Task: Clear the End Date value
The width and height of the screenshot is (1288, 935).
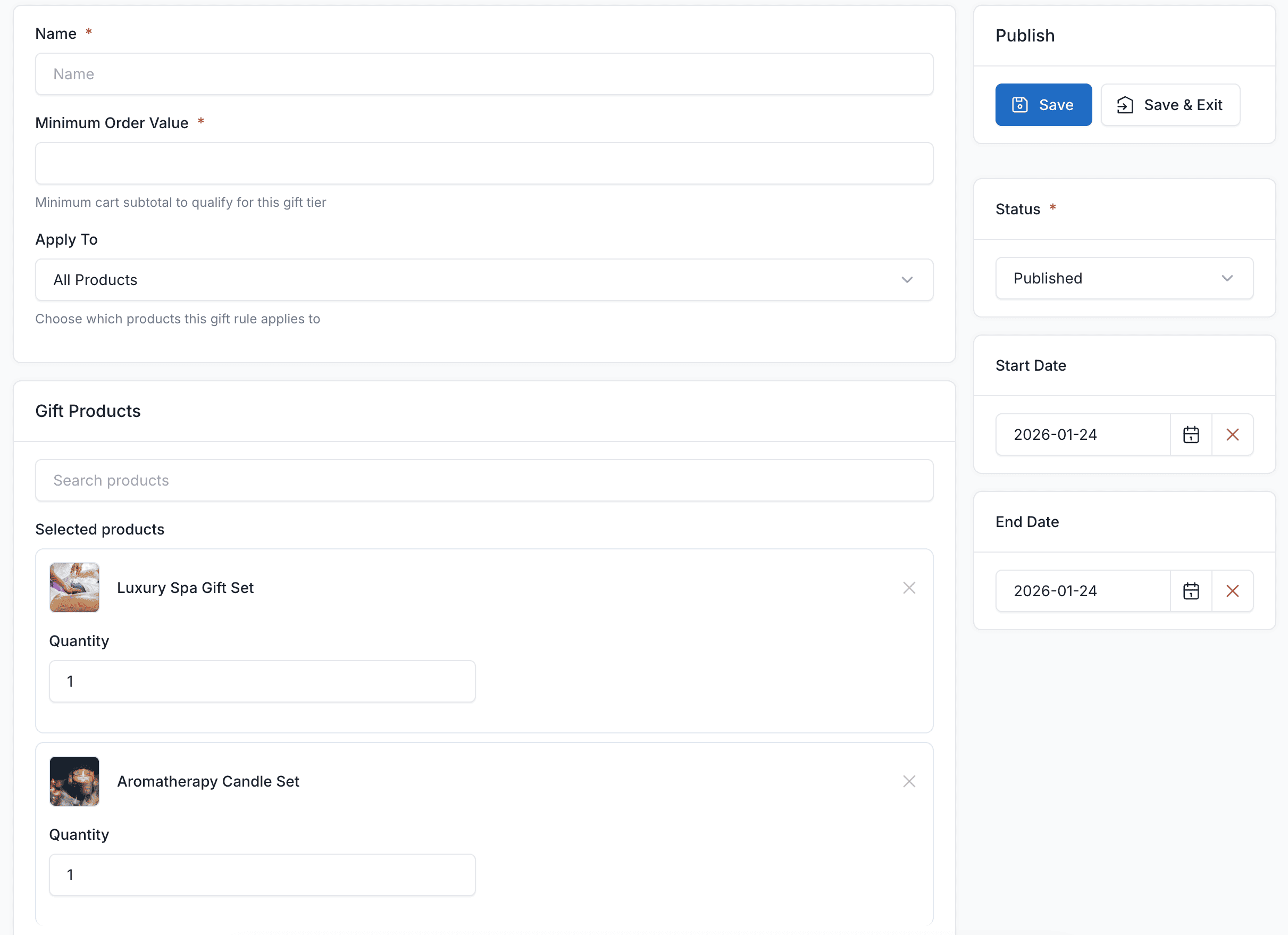Action: tap(1232, 591)
